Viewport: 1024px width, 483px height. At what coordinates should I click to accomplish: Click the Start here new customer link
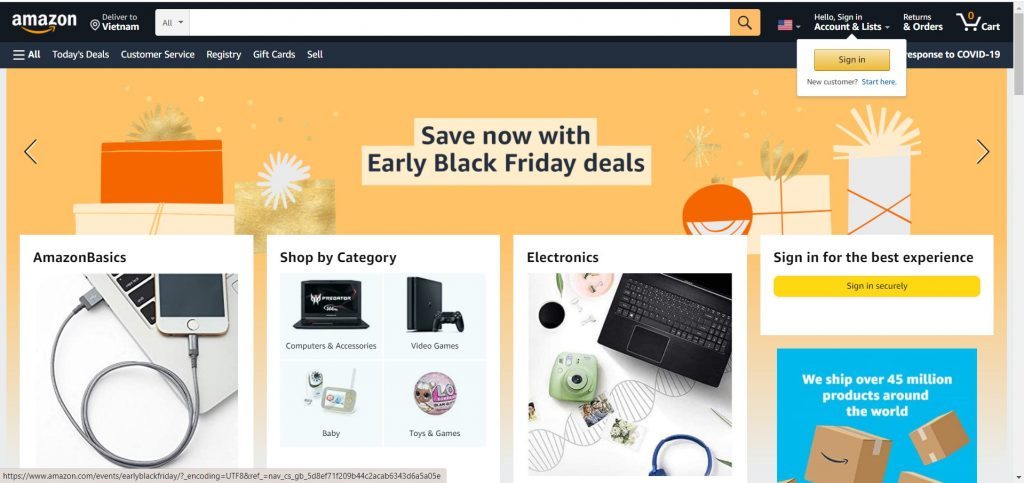(x=879, y=82)
